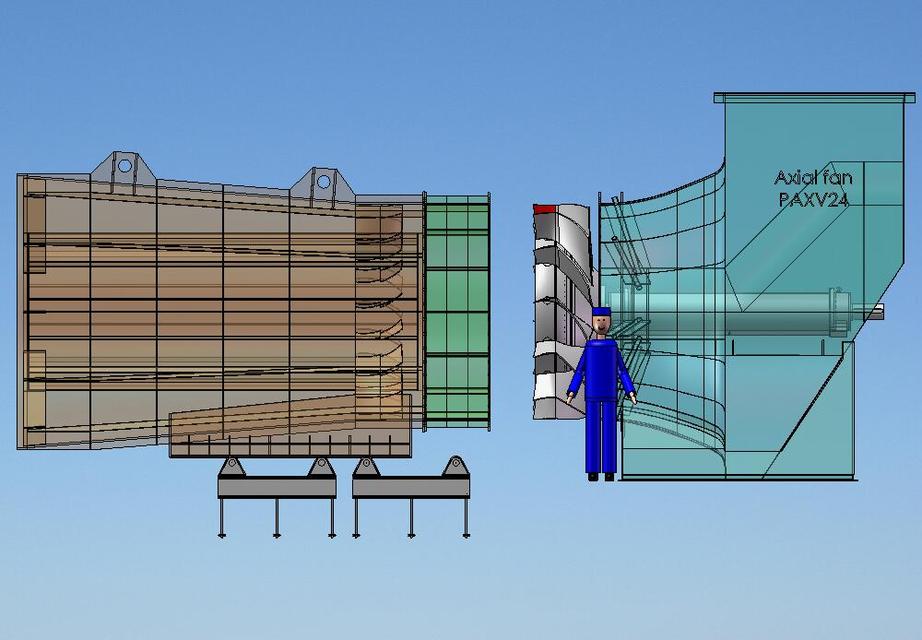This screenshot has width=922, height=640.
Task: Click the right lifting lug eyelet hole
Action: coord(323,179)
